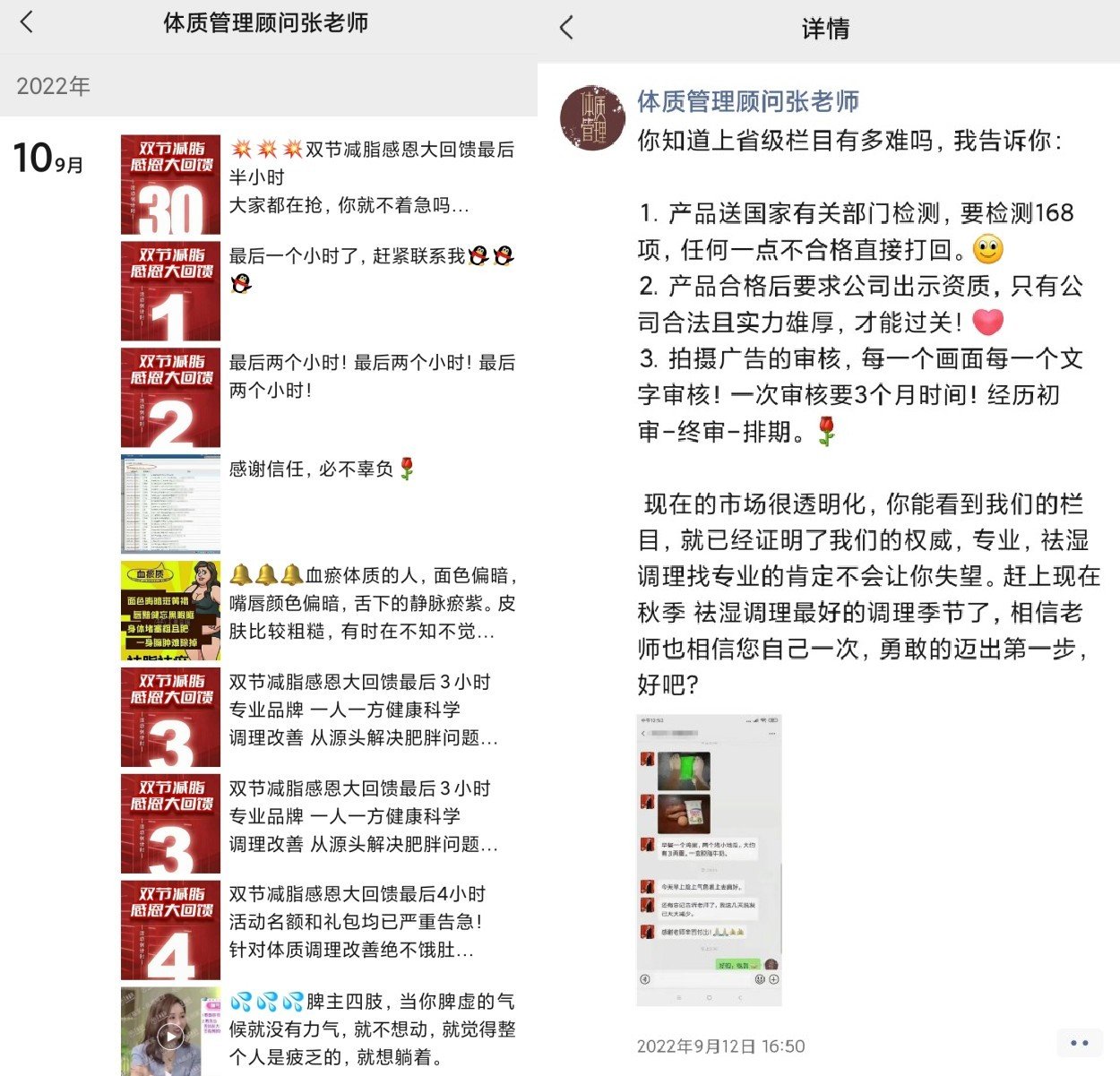1120x1076 pixels.
Task: Enlarge the chat screenshot image in post
Action: 709,860
